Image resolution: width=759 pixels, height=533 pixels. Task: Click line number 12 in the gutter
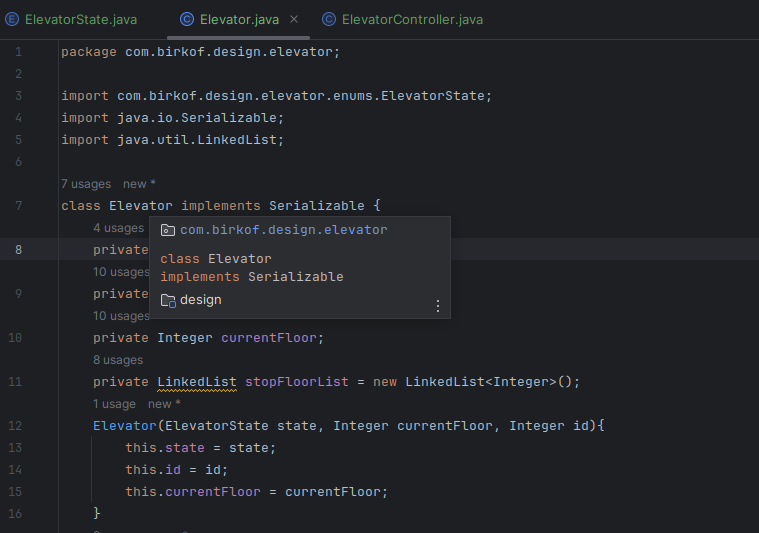point(15,426)
